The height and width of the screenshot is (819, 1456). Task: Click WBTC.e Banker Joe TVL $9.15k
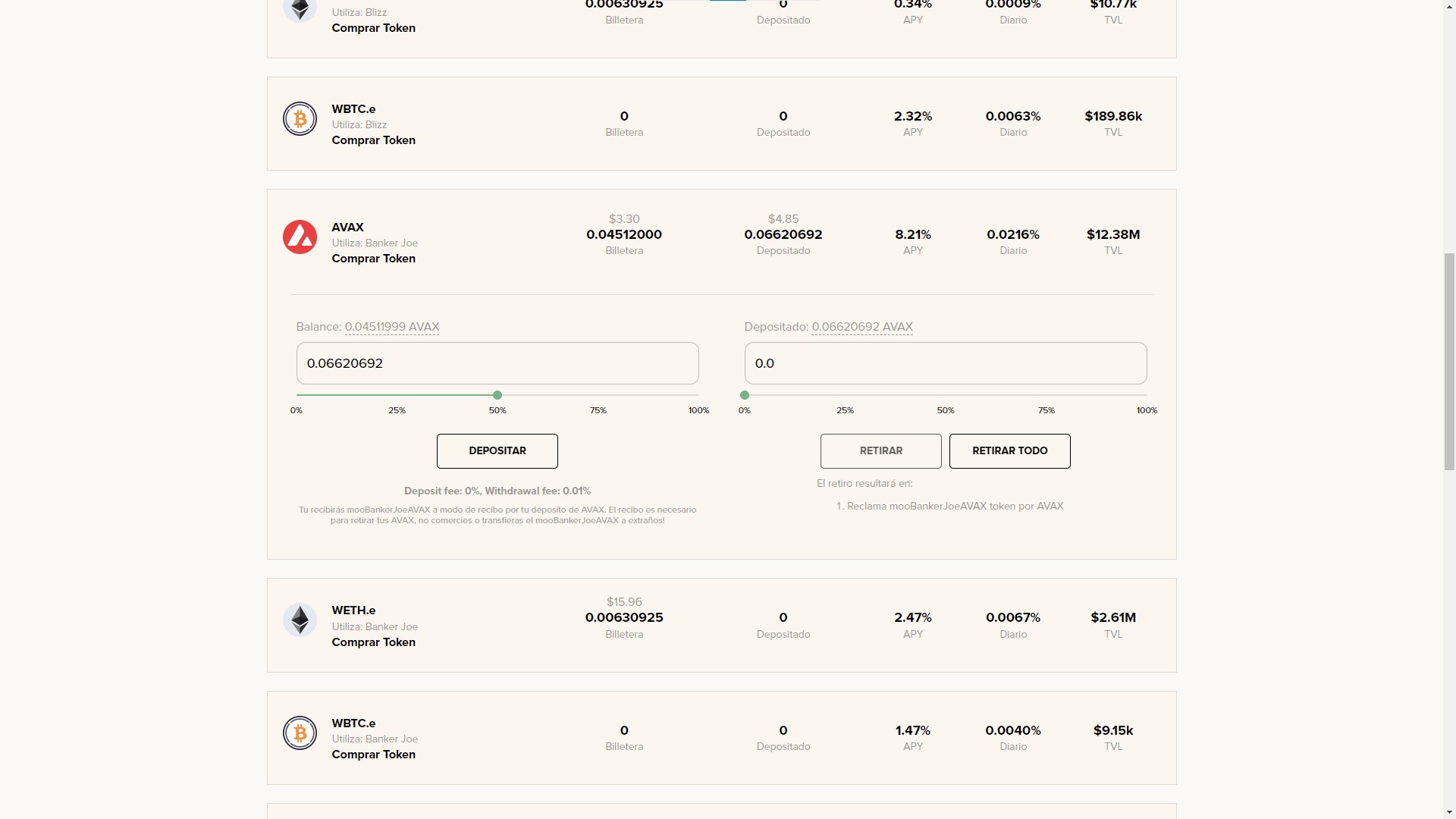pos(1113,731)
